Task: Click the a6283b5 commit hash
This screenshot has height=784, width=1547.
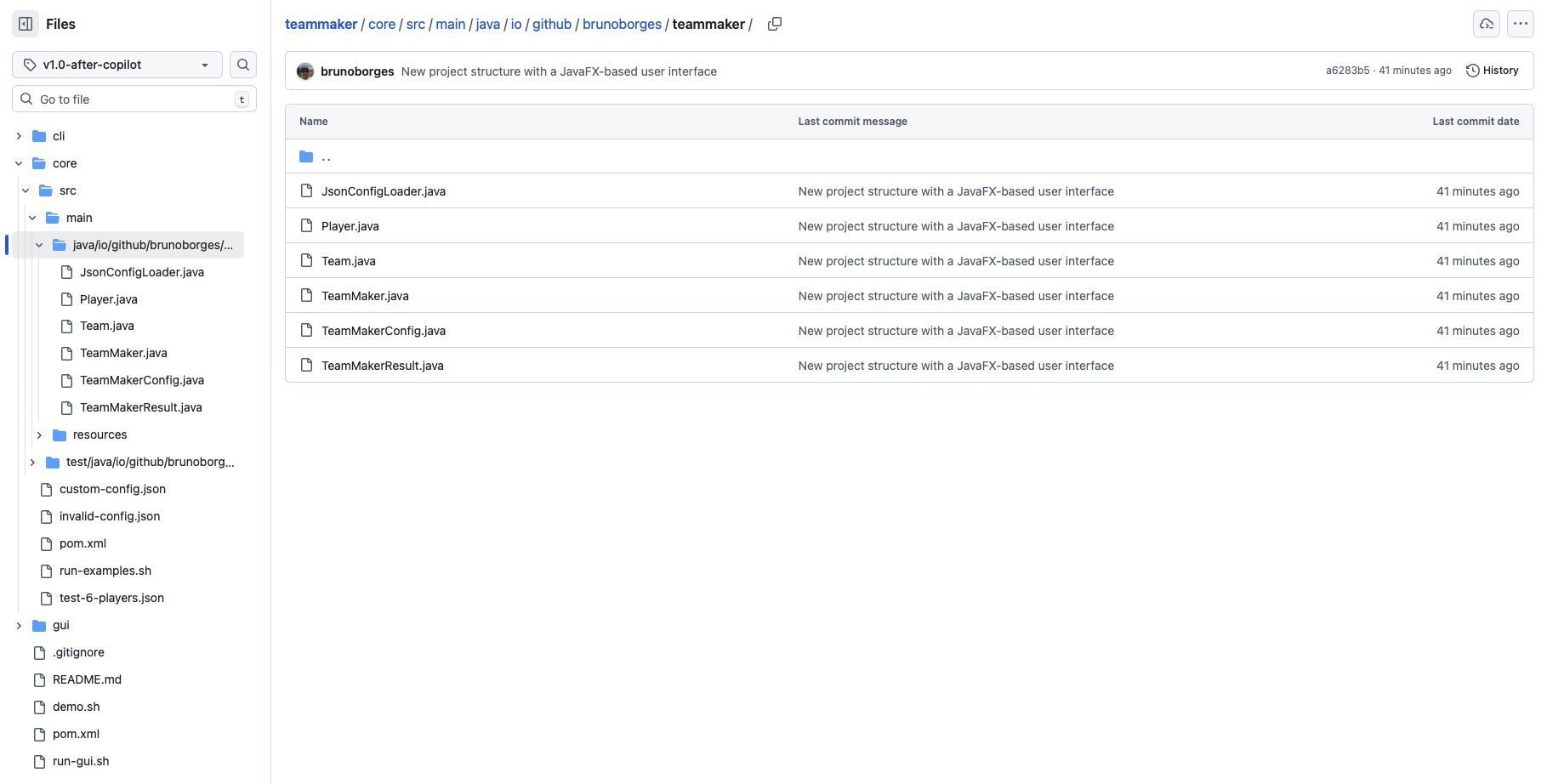Action: tap(1347, 71)
